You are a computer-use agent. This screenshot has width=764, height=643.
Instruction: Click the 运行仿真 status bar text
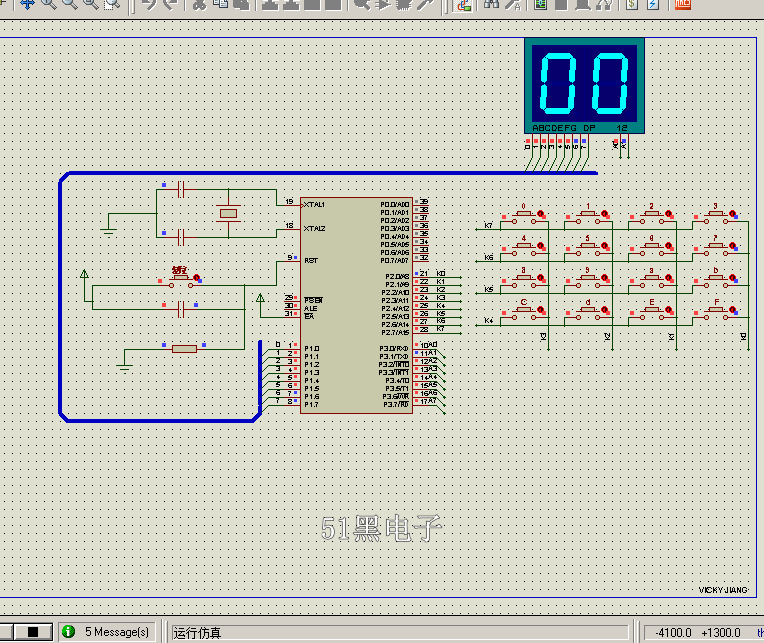(197, 633)
